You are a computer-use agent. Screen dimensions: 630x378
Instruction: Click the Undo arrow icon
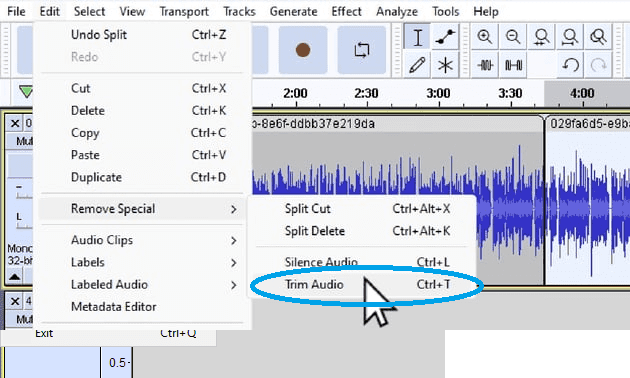(570, 65)
